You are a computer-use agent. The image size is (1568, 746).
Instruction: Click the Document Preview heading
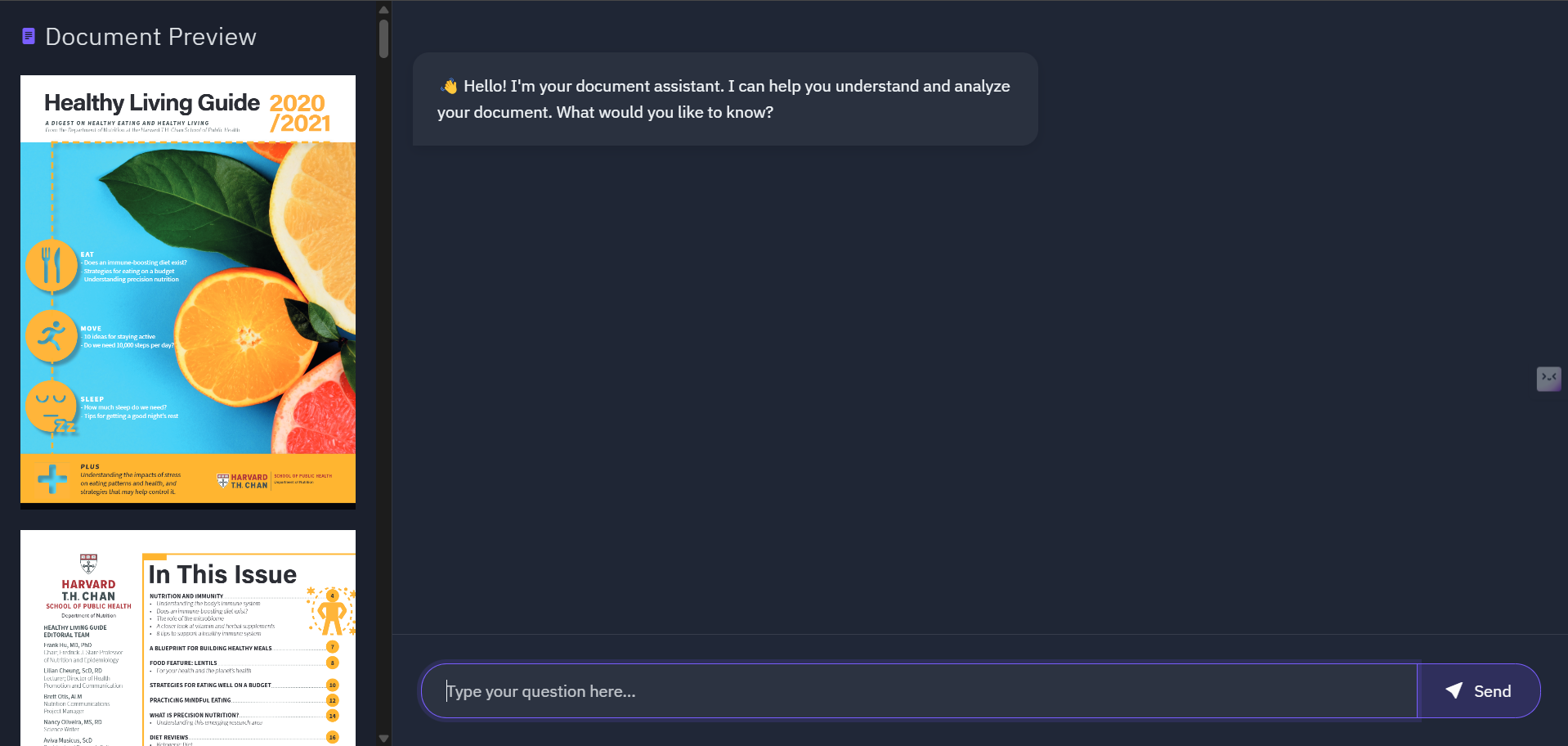click(x=151, y=36)
